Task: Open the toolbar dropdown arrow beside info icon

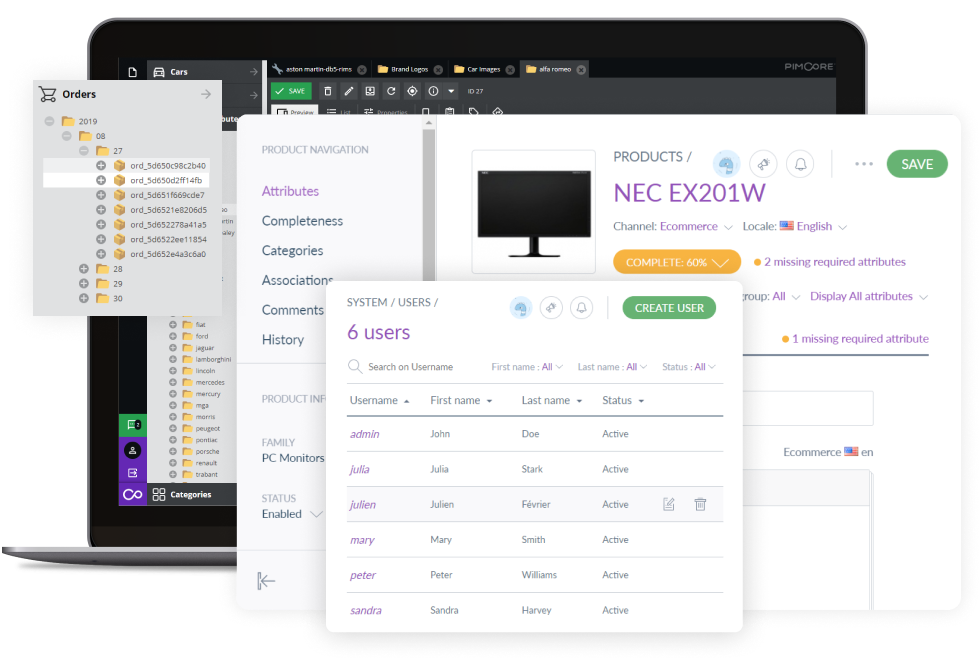Action: (x=451, y=91)
